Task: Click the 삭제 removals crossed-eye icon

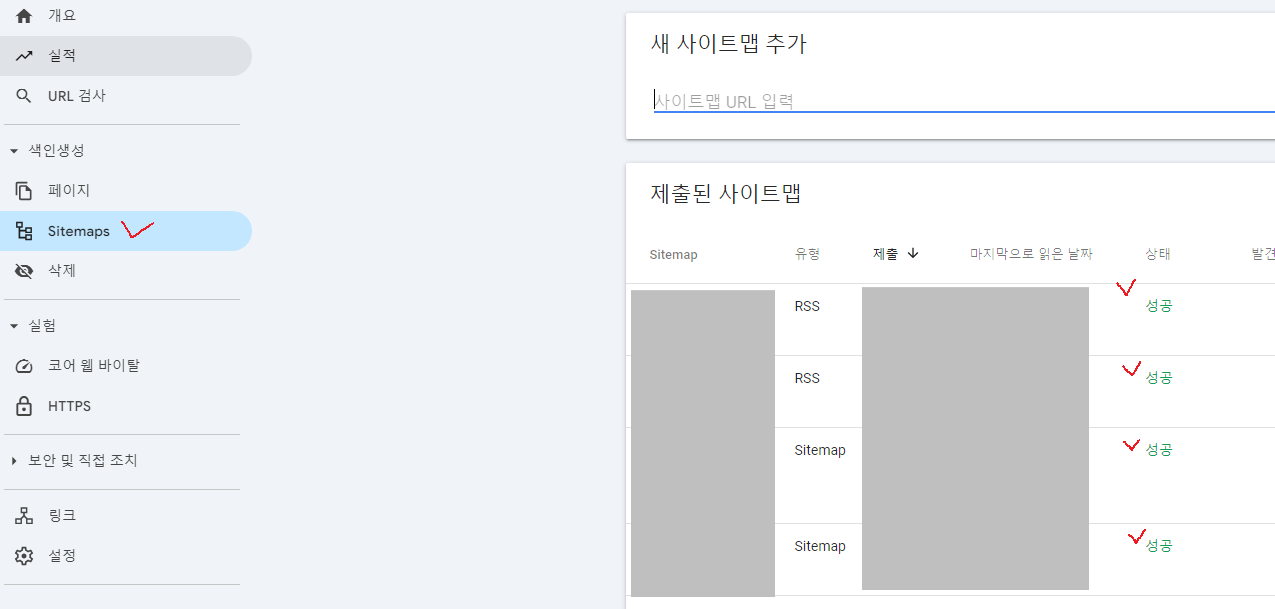Action: point(23,270)
